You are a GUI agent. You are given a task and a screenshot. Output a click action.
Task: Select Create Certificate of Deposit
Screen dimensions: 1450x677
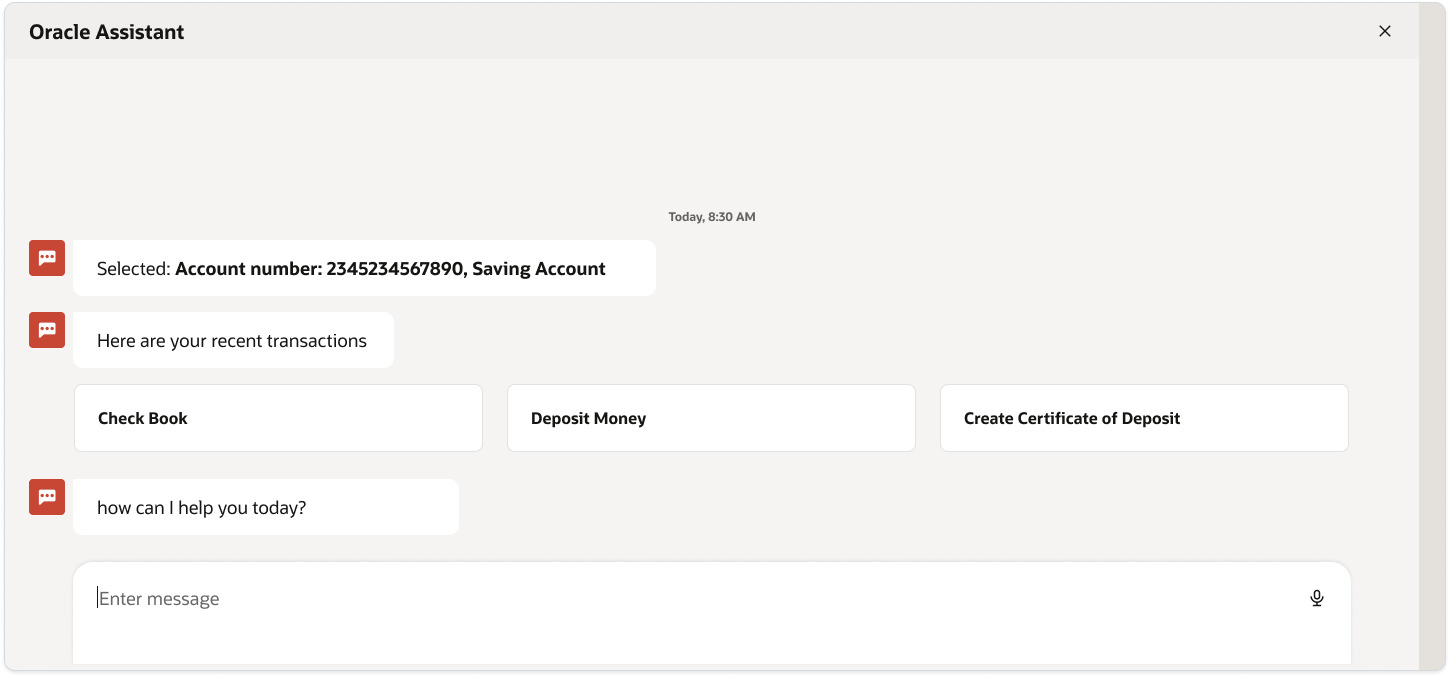click(1144, 418)
